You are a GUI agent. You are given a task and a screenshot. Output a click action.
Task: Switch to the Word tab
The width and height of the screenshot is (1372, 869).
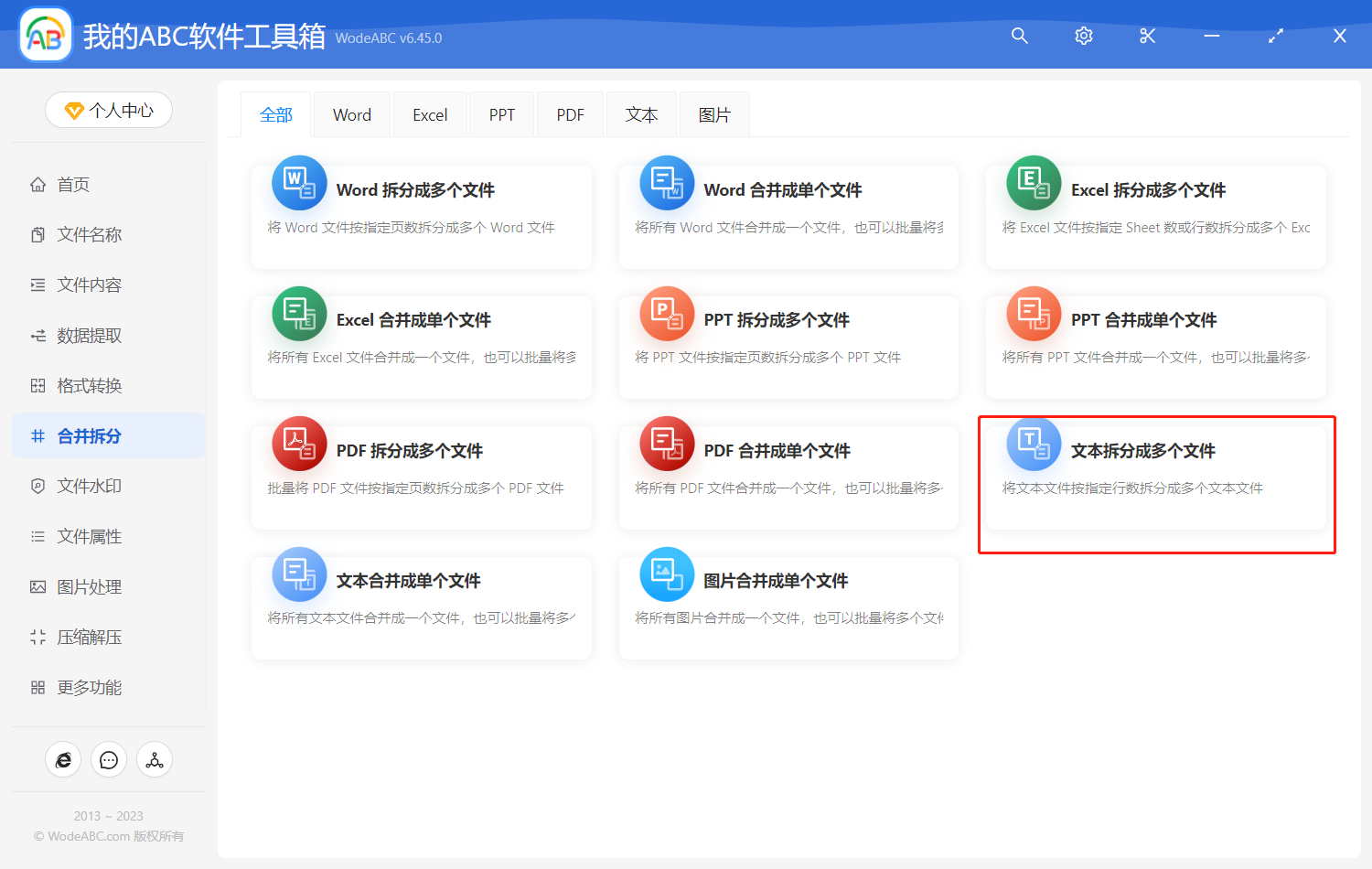[x=351, y=115]
